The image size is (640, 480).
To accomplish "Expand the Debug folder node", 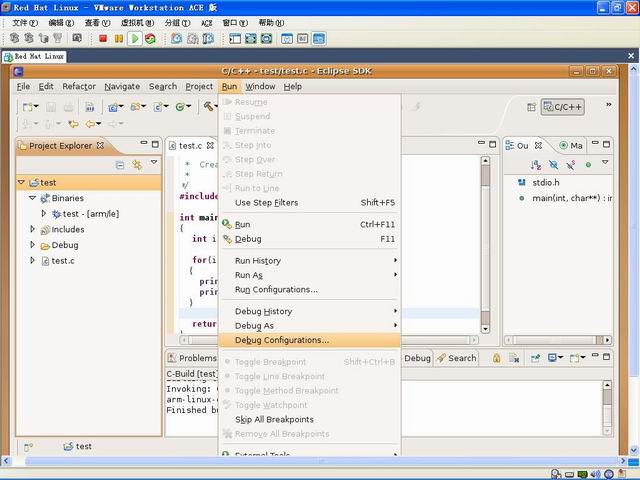I will [32, 244].
